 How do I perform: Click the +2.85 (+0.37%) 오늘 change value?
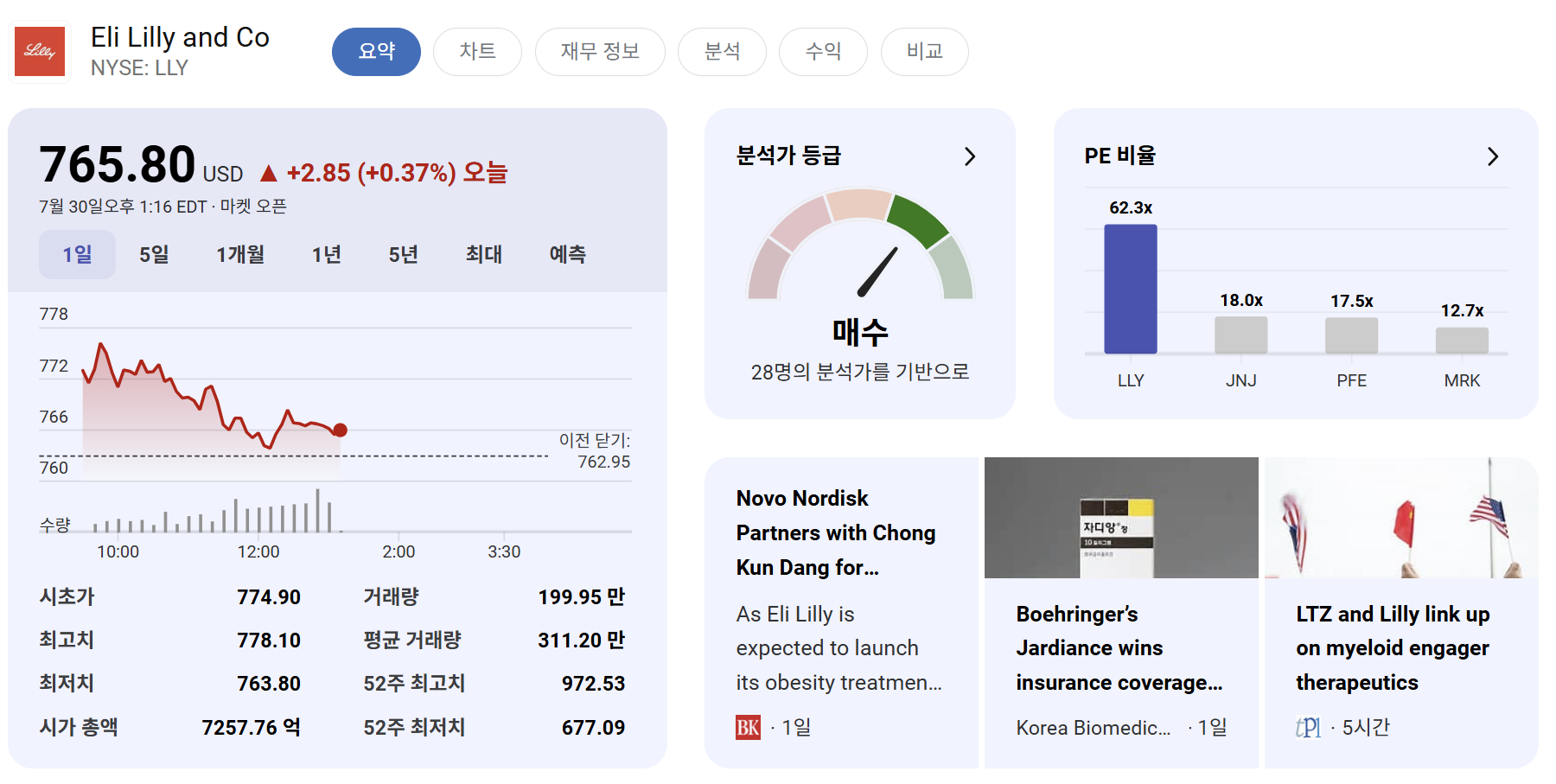(397, 173)
